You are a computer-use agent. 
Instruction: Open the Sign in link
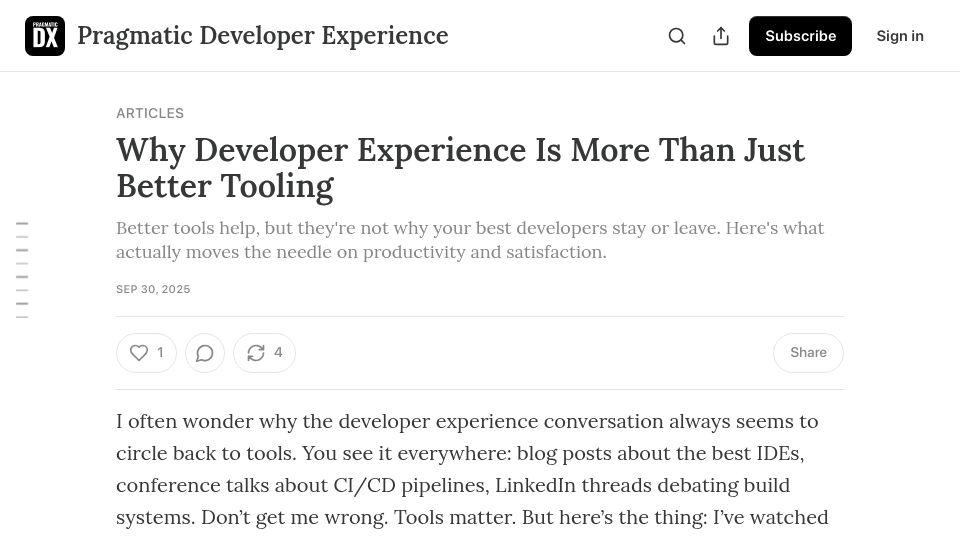tap(899, 36)
